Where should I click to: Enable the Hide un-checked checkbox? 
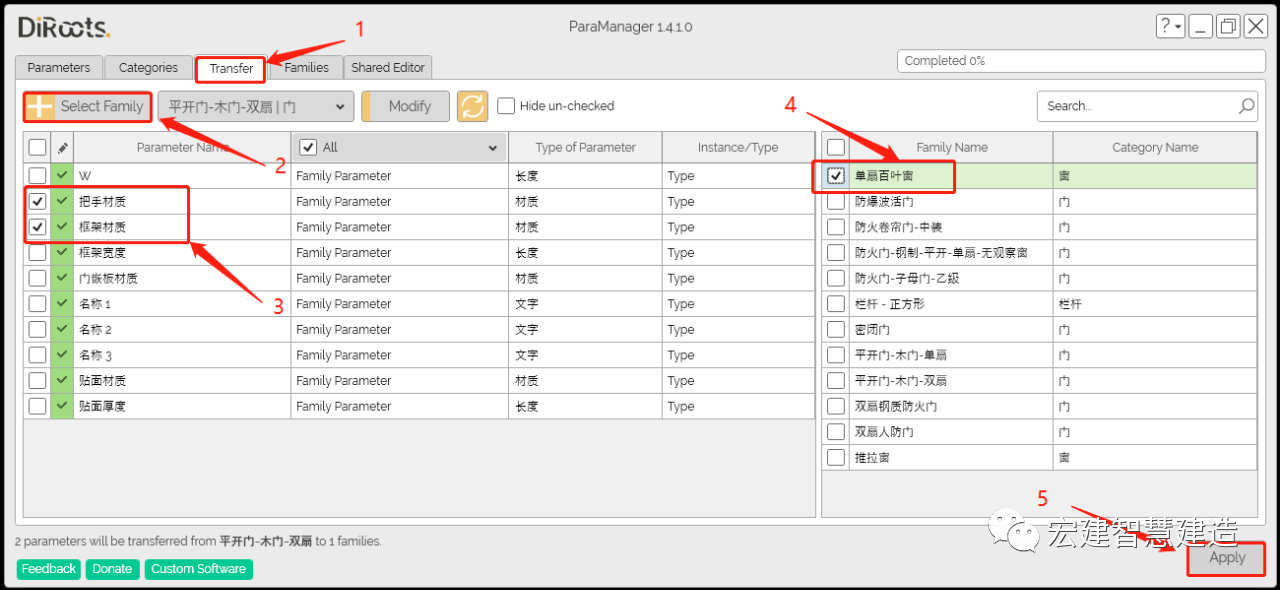[506, 106]
